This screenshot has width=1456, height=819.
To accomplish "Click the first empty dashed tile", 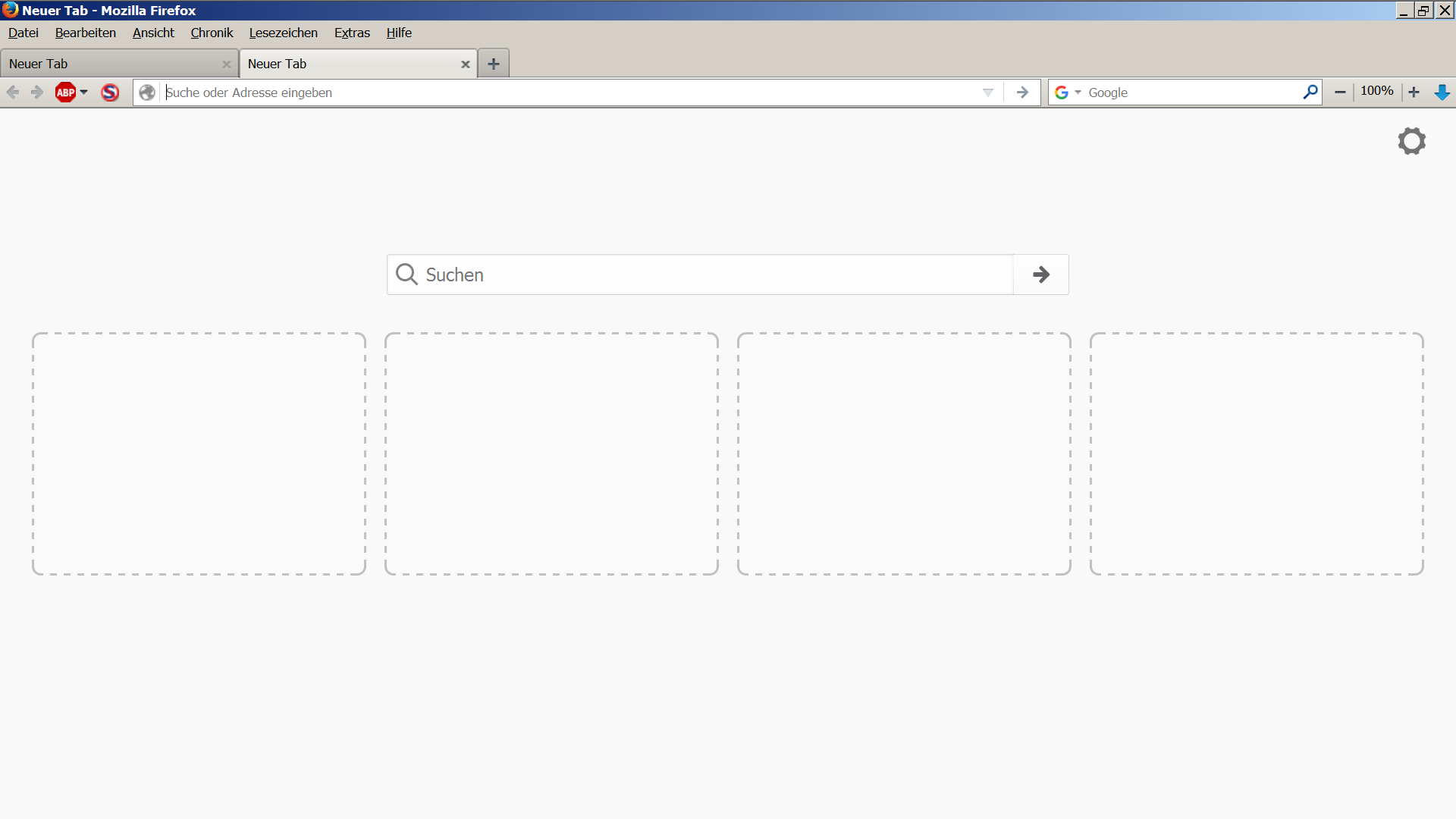I will tap(199, 453).
